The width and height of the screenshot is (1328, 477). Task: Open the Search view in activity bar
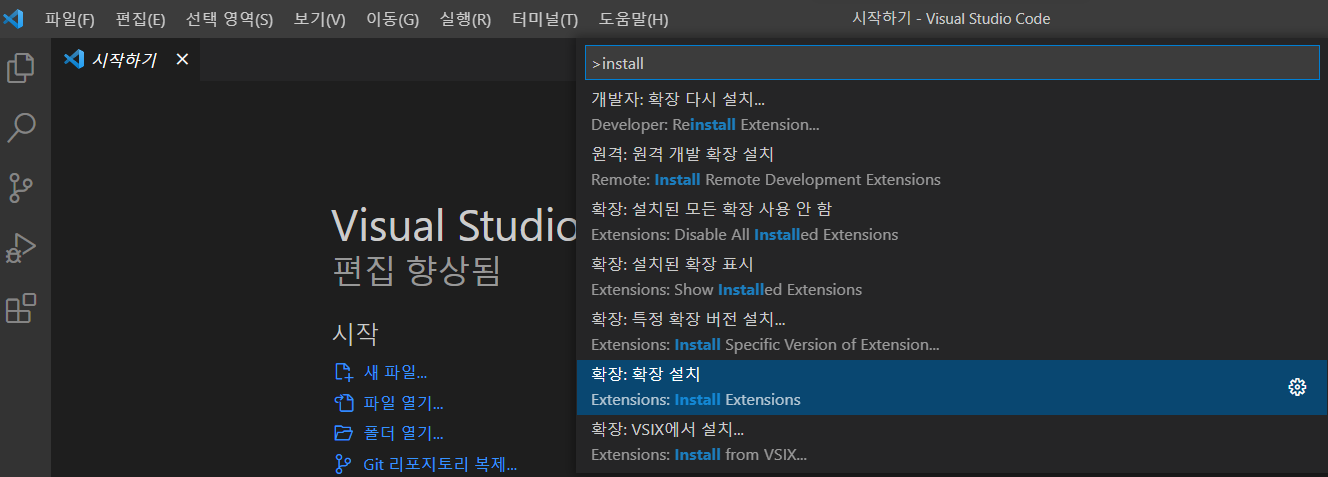(x=21, y=127)
